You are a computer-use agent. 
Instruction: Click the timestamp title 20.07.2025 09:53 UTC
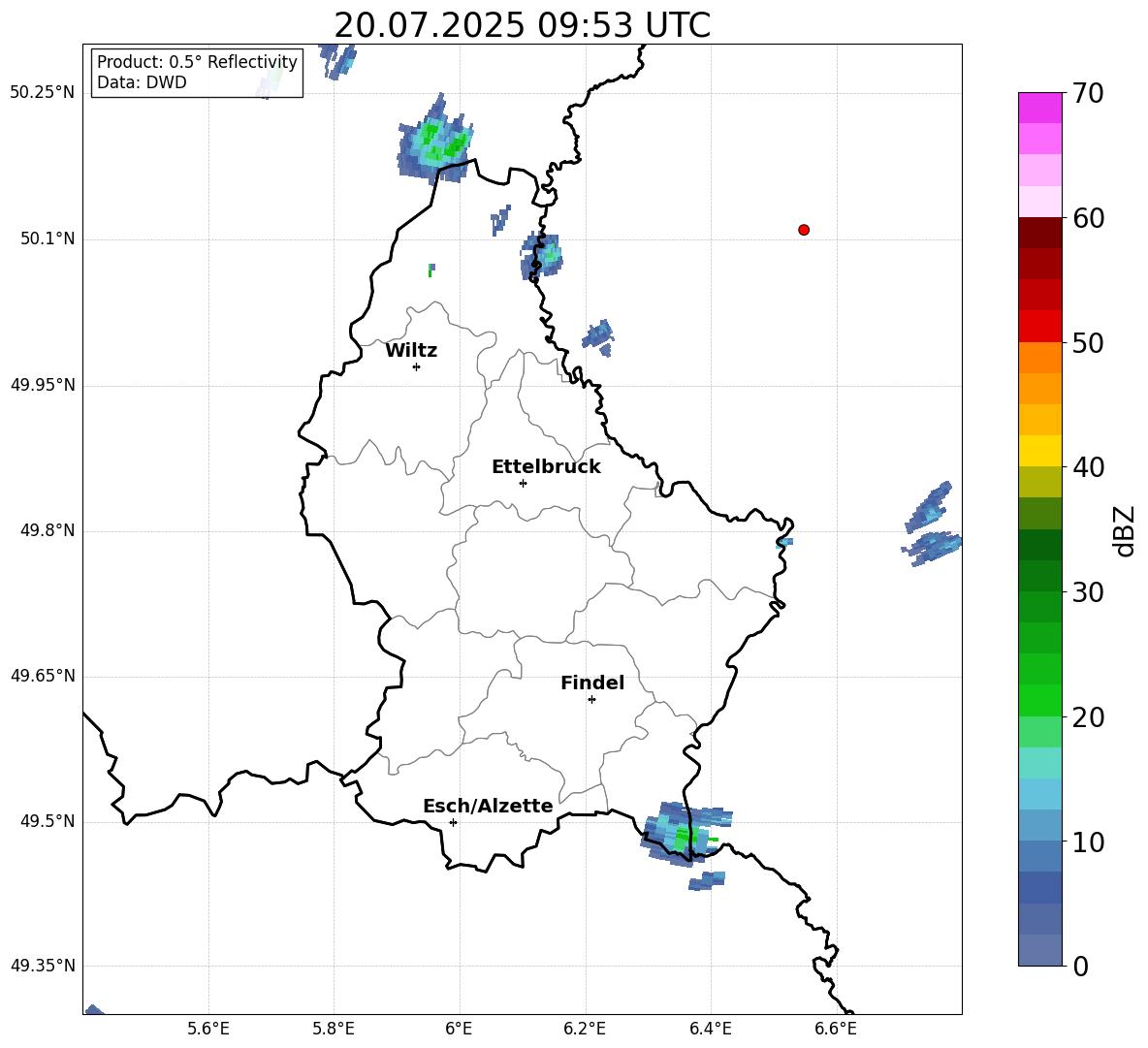pyautogui.click(x=522, y=25)
